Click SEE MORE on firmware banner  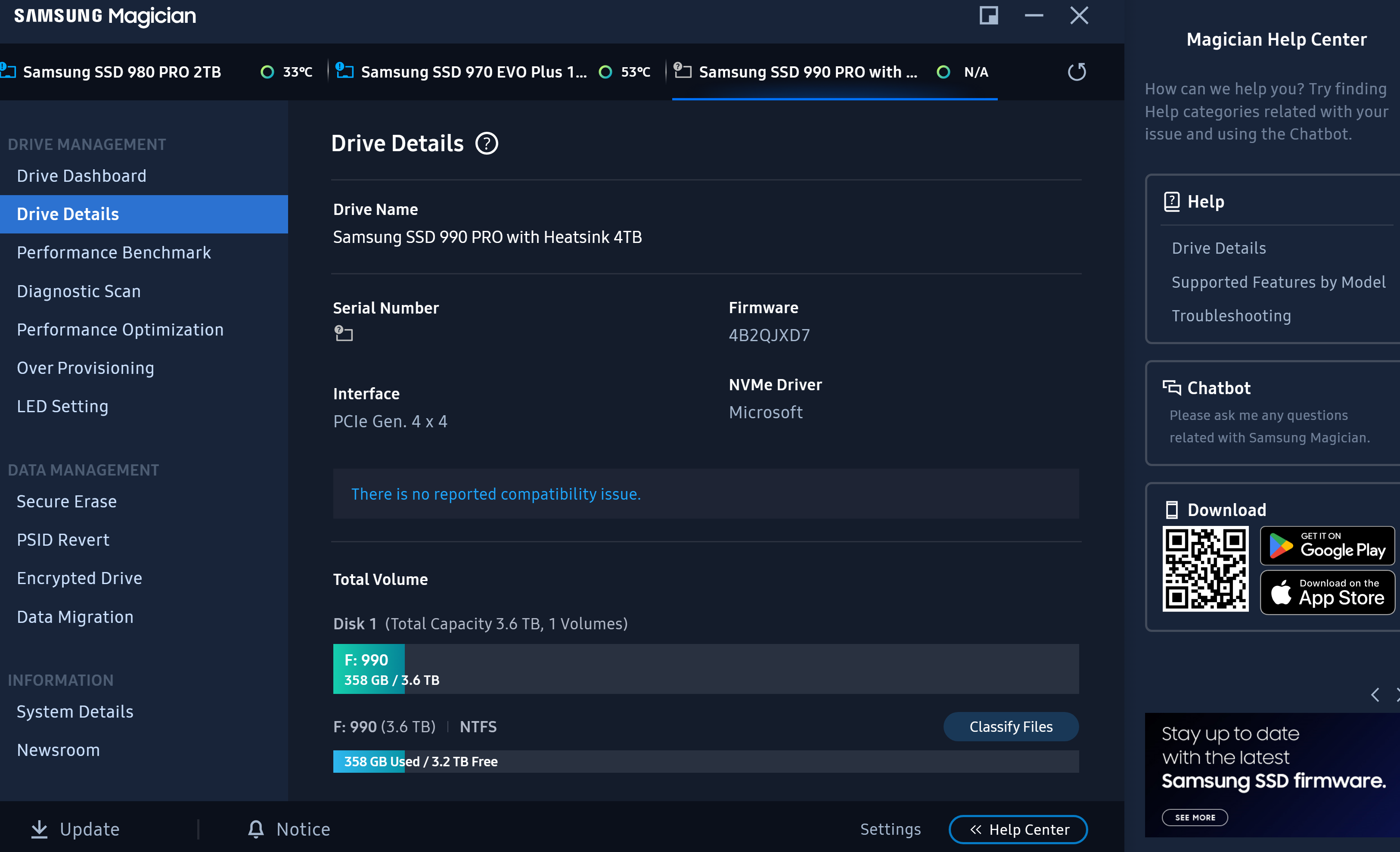[x=1194, y=818]
